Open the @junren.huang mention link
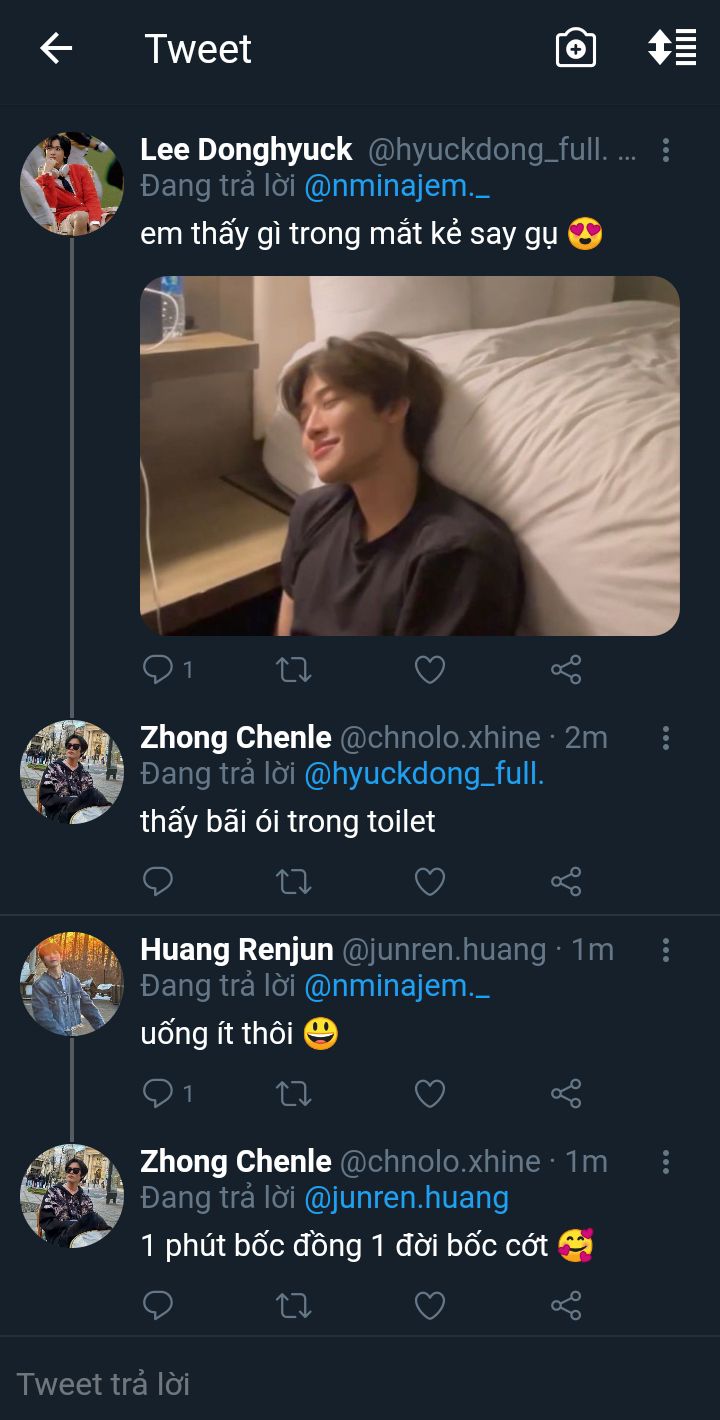The width and height of the screenshot is (720, 1420). coord(406,1197)
